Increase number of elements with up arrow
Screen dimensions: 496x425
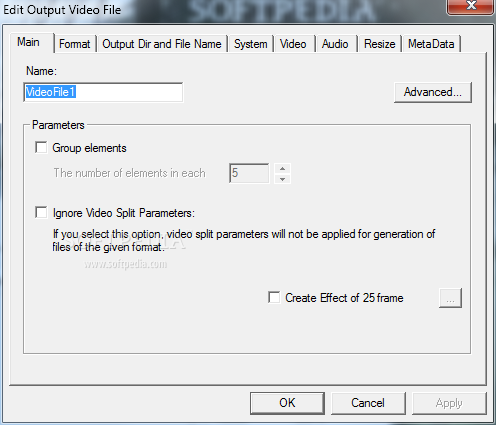tap(282, 168)
